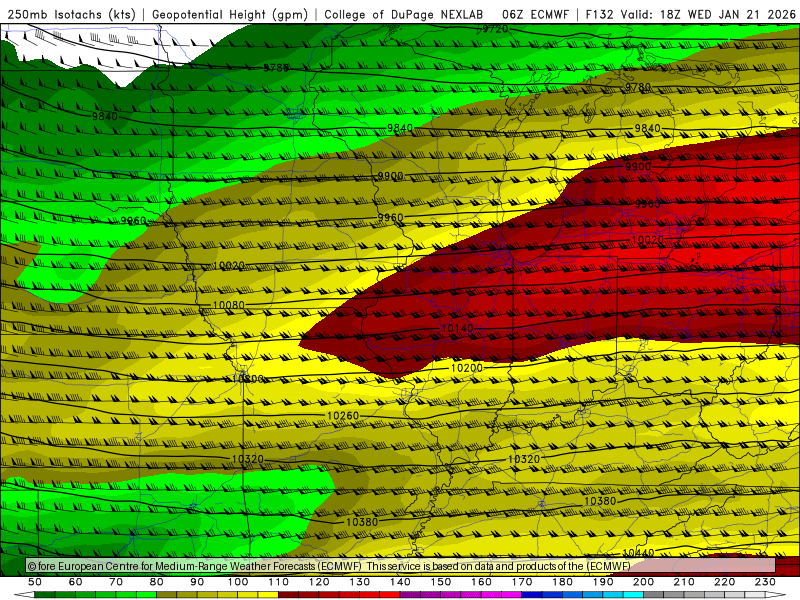Screen dimensions: 800x600
Task: Click the 180 kt label on color scale
Action: (562, 582)
